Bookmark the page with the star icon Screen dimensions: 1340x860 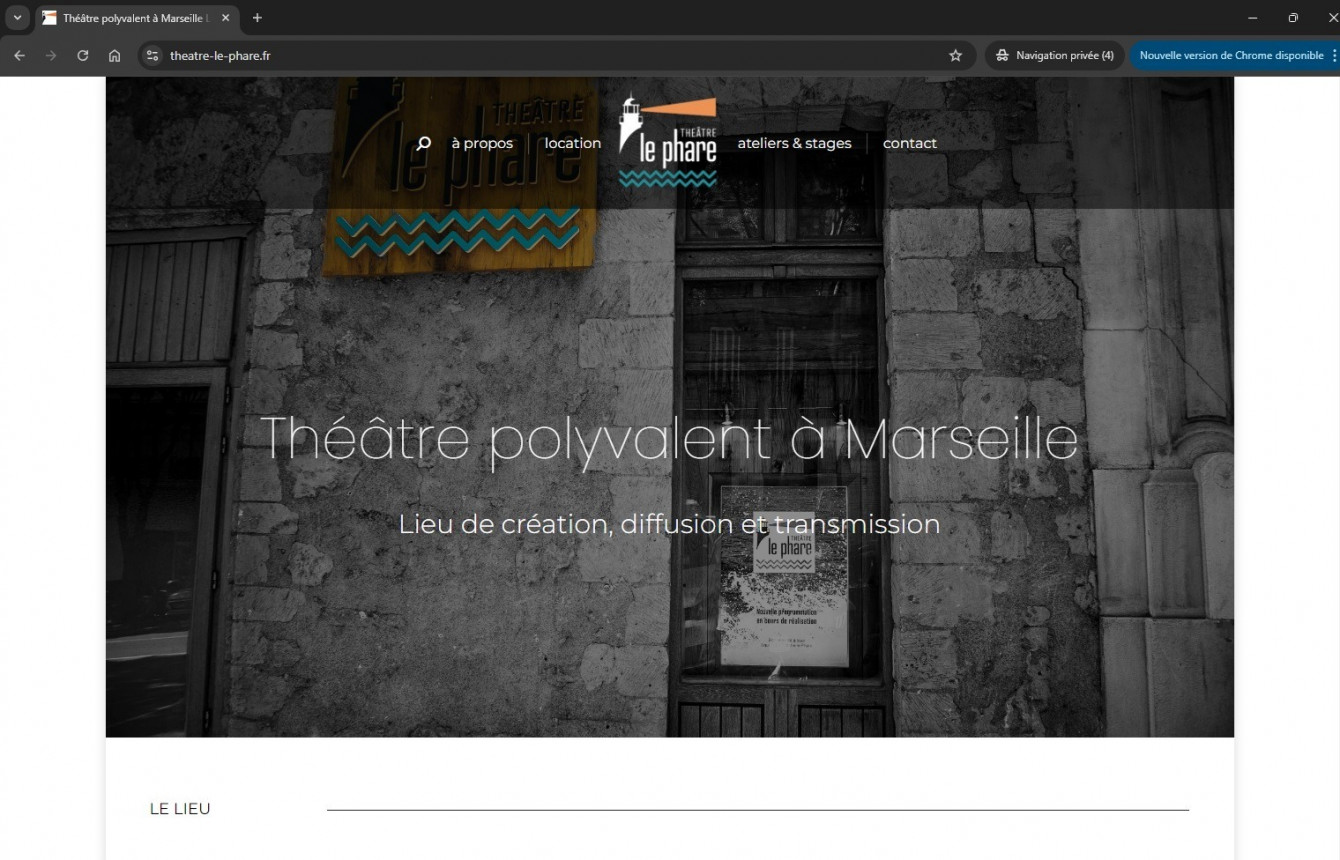(x=955, y=55)
